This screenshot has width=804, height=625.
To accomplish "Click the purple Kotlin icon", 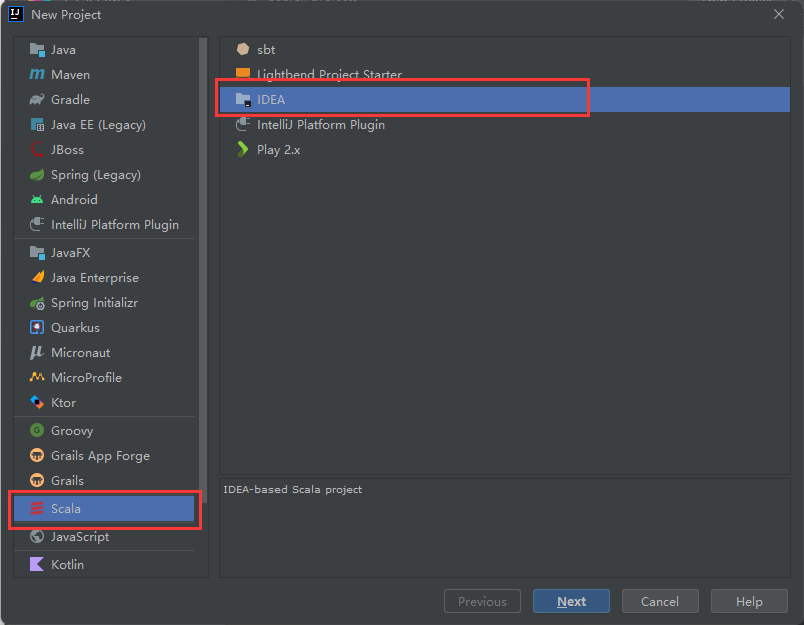I will (37, 564).
